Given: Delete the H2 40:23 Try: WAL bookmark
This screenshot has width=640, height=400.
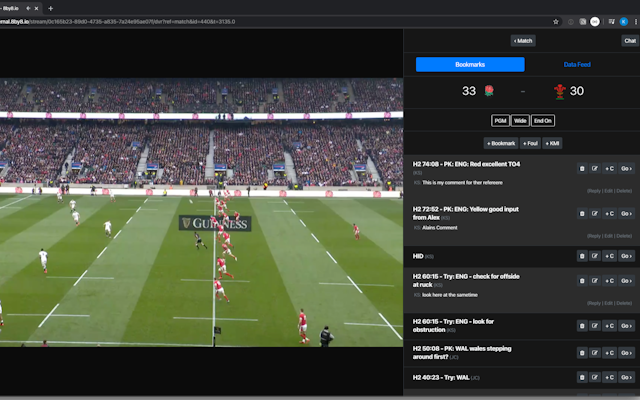Looking at the screenshot, I should 582,378.
